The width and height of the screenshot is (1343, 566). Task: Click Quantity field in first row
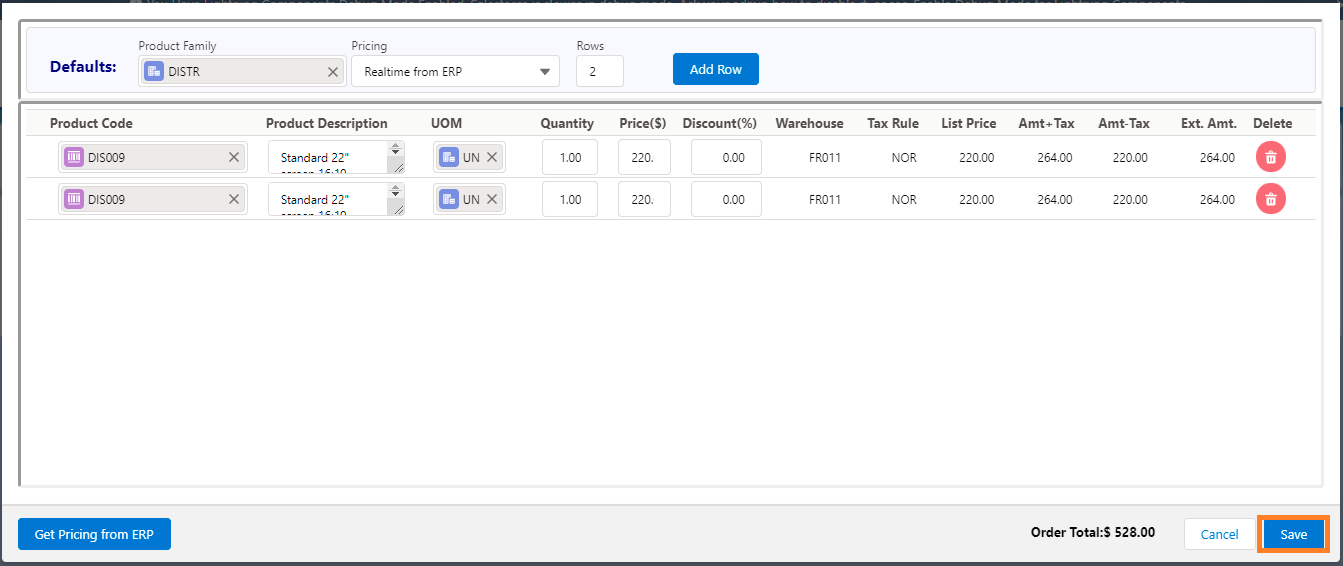point(569,157)
